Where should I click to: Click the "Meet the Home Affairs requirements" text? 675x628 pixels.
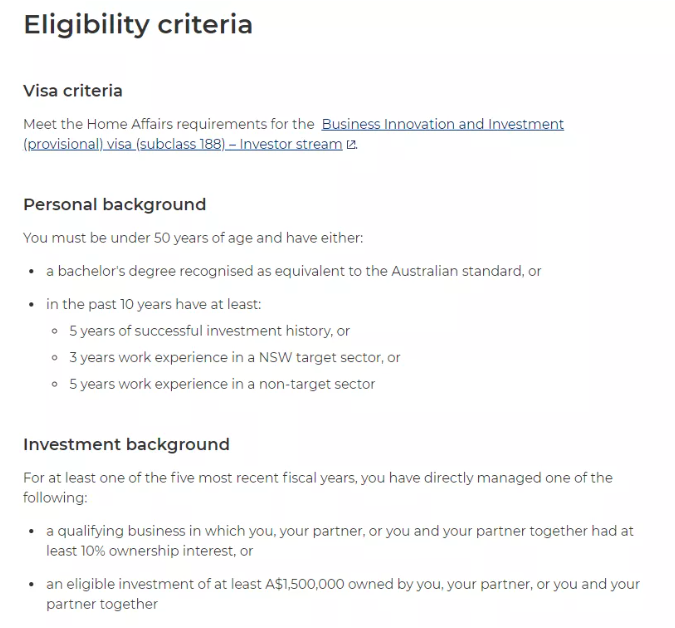(x=168, y=124)
